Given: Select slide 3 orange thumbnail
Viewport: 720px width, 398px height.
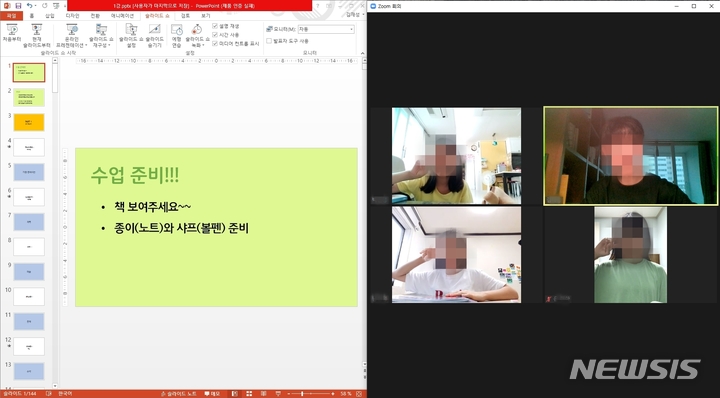Looking at the screenshot, I should coord(29,123).
